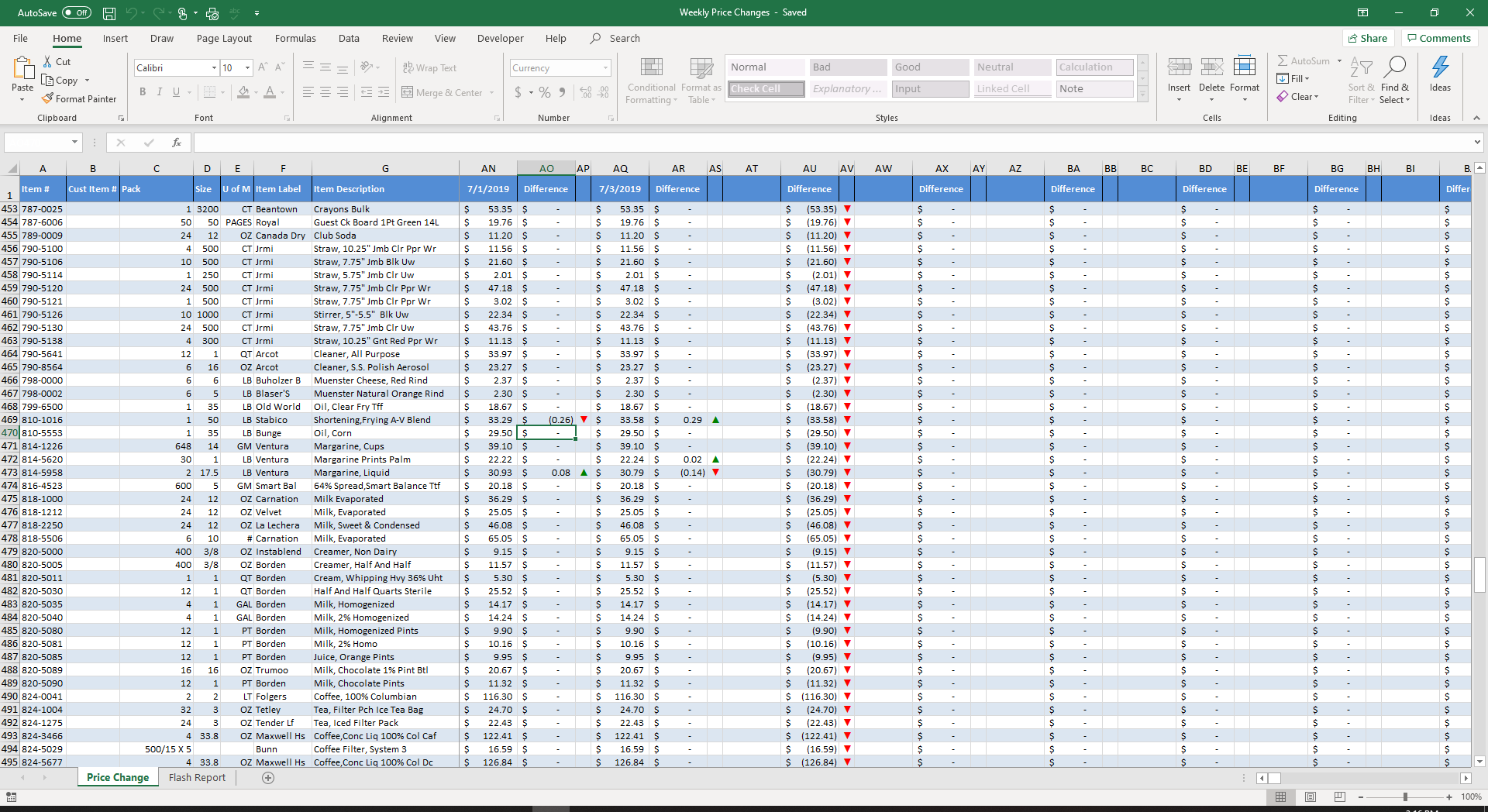Apply the Bad cell style
1488x812 pixels.
point(848,67)
